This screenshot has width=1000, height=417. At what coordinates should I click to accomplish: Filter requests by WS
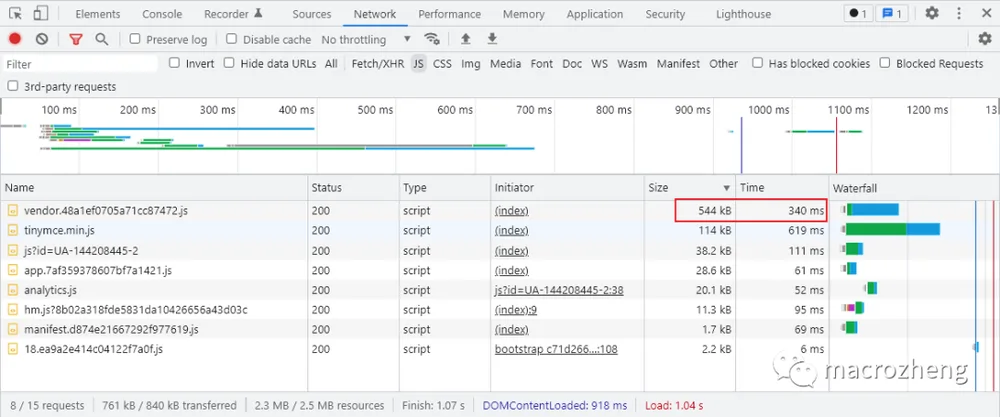point(599,64)
